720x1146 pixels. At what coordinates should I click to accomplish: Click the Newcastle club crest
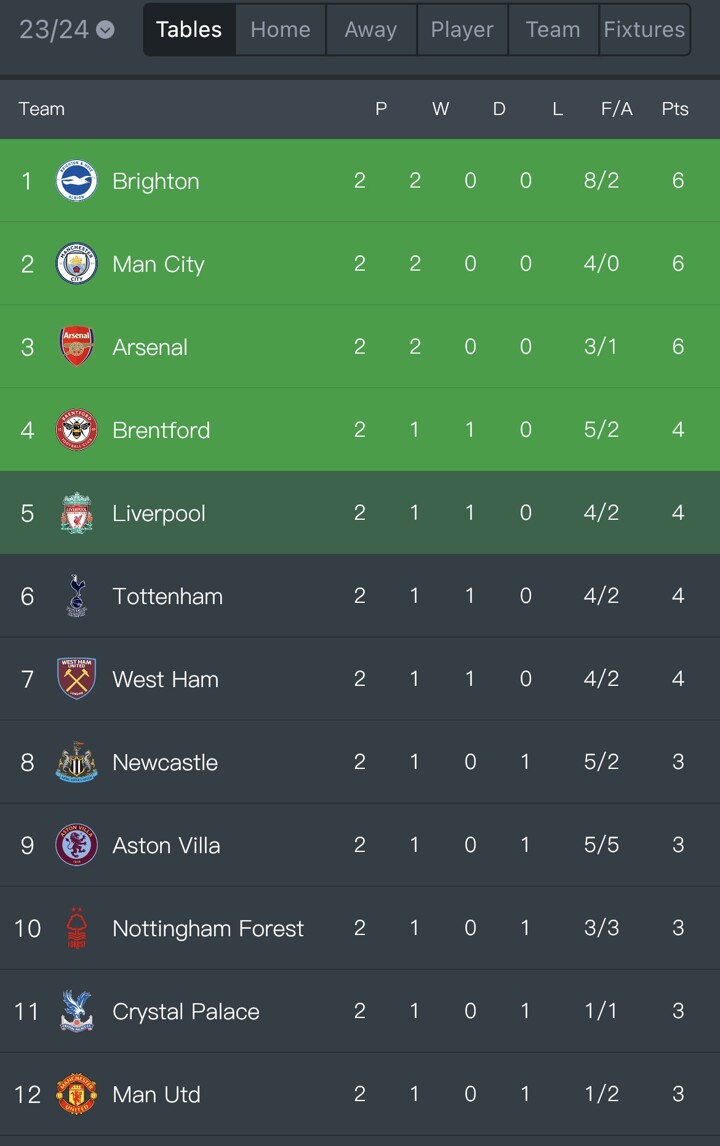coord(76,762)
